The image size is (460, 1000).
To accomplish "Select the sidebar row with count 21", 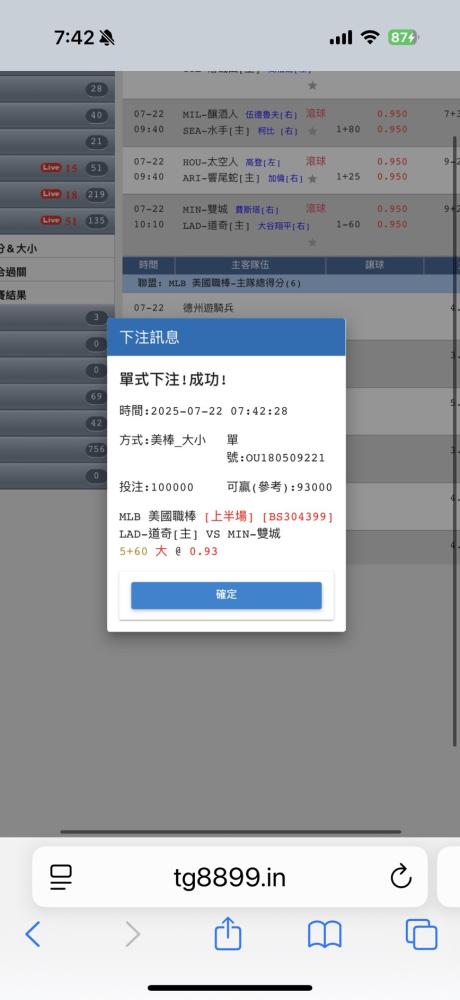I will tap(57, 142).
